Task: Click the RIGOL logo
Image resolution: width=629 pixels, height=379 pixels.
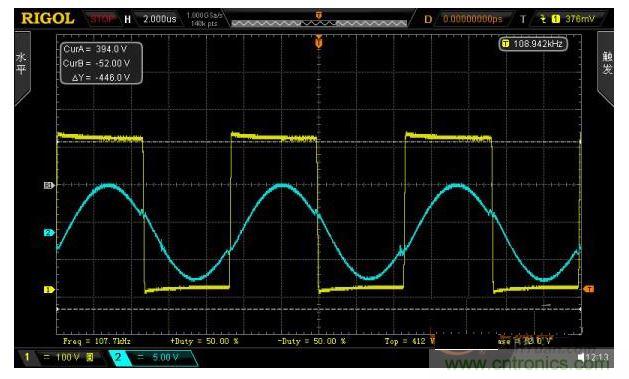Action: pos(48,19)
